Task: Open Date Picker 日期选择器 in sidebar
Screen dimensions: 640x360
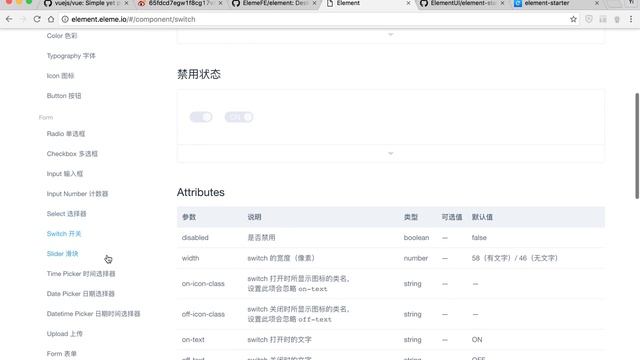Action: click(81, 294)
